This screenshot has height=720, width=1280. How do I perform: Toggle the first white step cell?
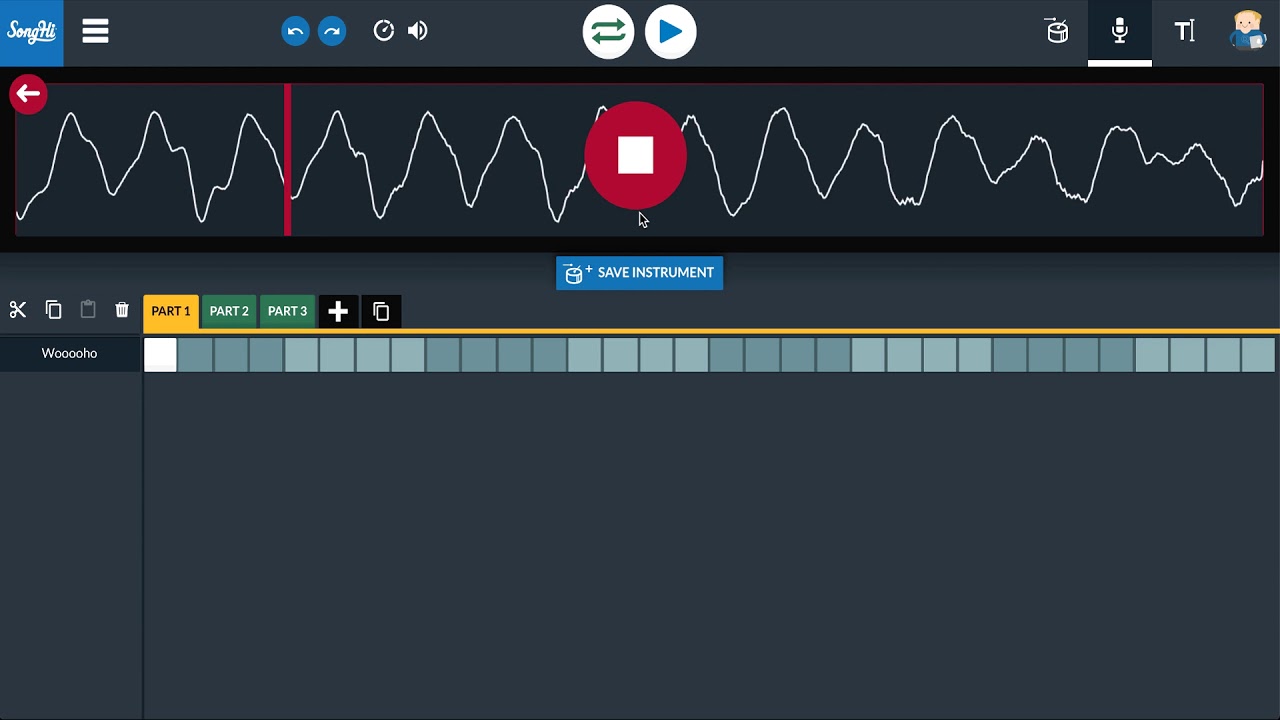pos(160,355)
